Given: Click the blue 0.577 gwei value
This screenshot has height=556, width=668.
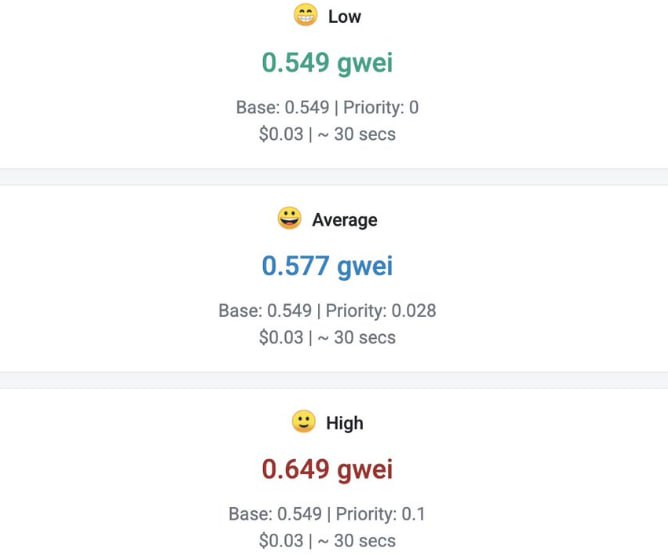Looking at the screenshot, I should point(327,266).
